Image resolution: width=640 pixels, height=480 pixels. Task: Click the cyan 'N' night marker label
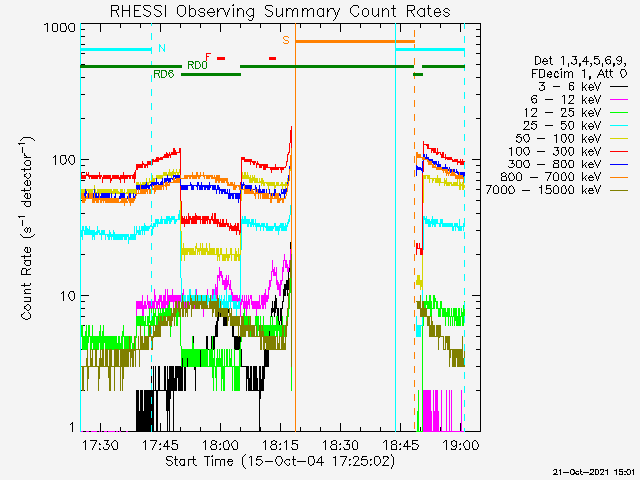(x=162, y=48)
